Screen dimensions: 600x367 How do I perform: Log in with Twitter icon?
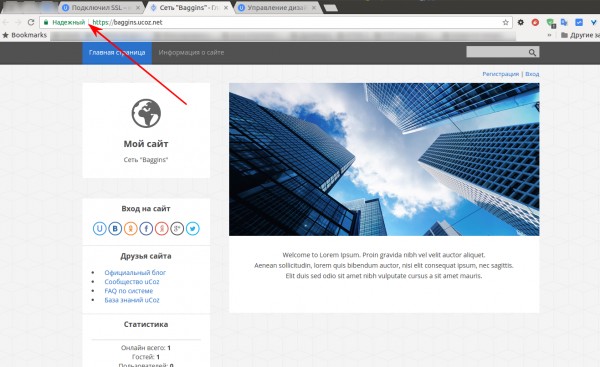click(192, 228)
